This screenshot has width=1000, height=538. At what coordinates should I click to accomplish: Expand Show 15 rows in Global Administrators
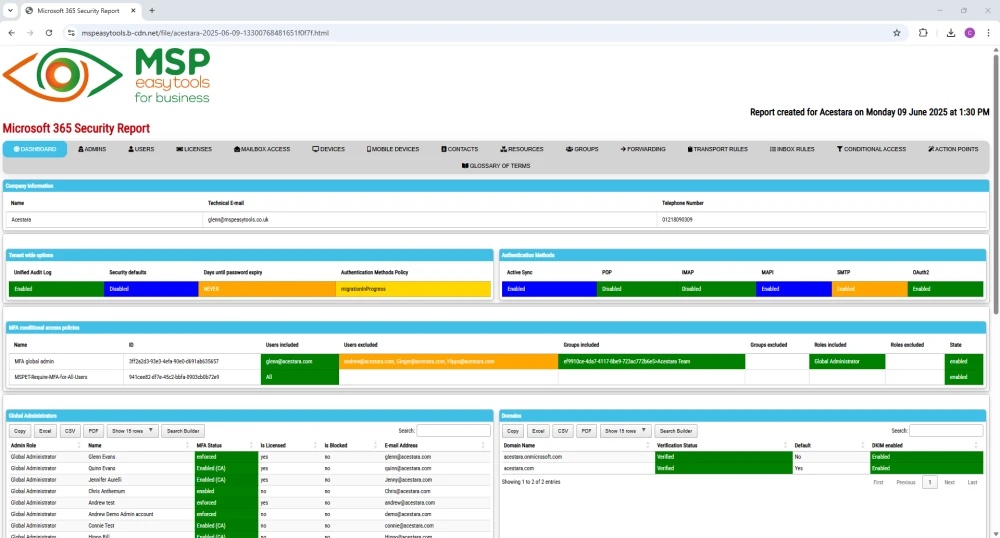133,431
